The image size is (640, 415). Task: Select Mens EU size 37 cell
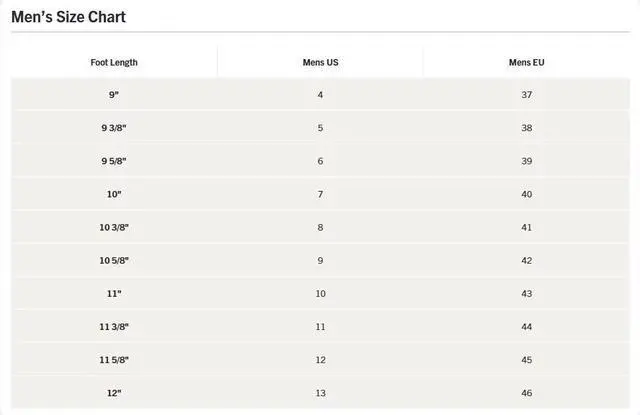pyautogui.click(x=526, y=95)
